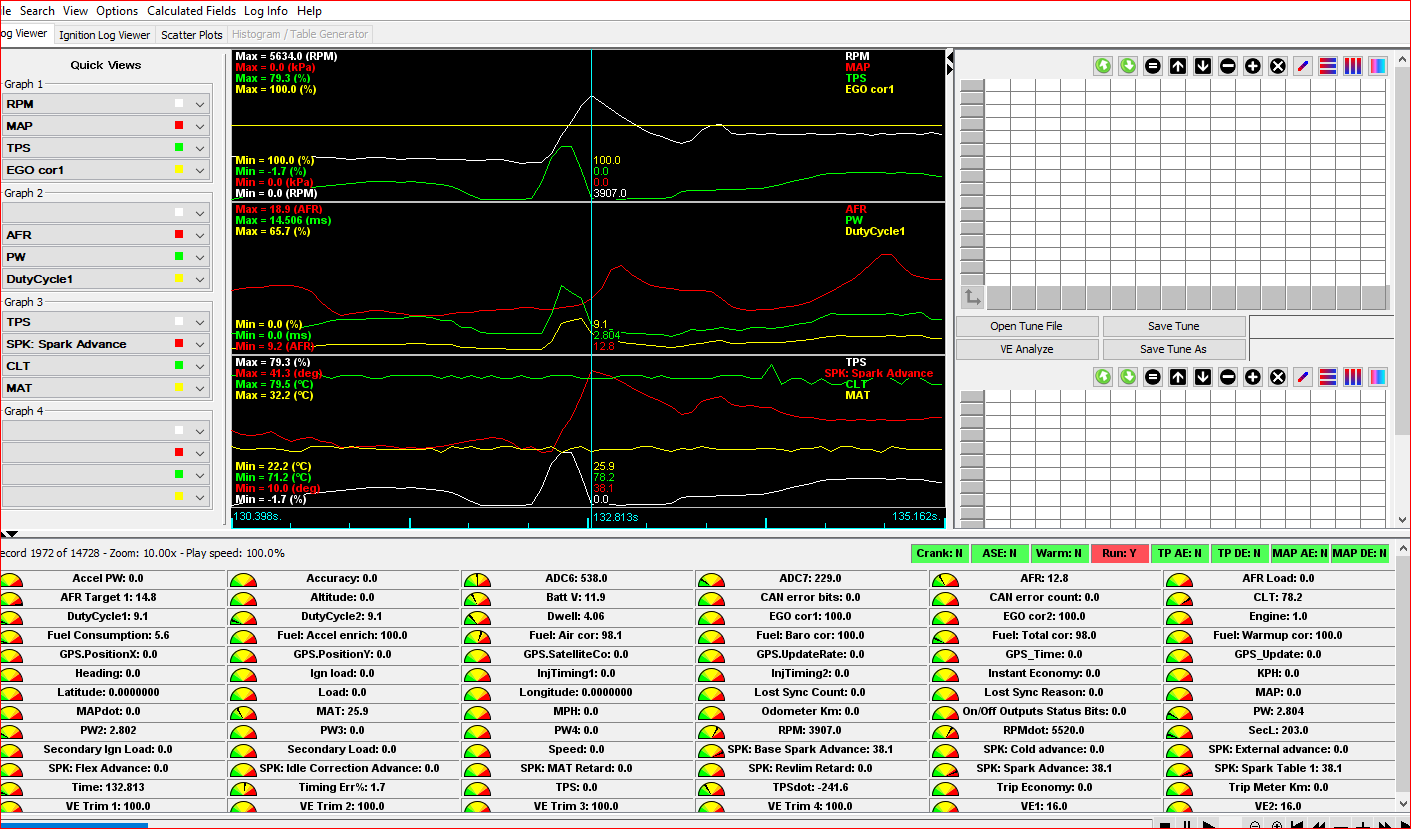Click the VE Analyze button

pos(1026,350)
